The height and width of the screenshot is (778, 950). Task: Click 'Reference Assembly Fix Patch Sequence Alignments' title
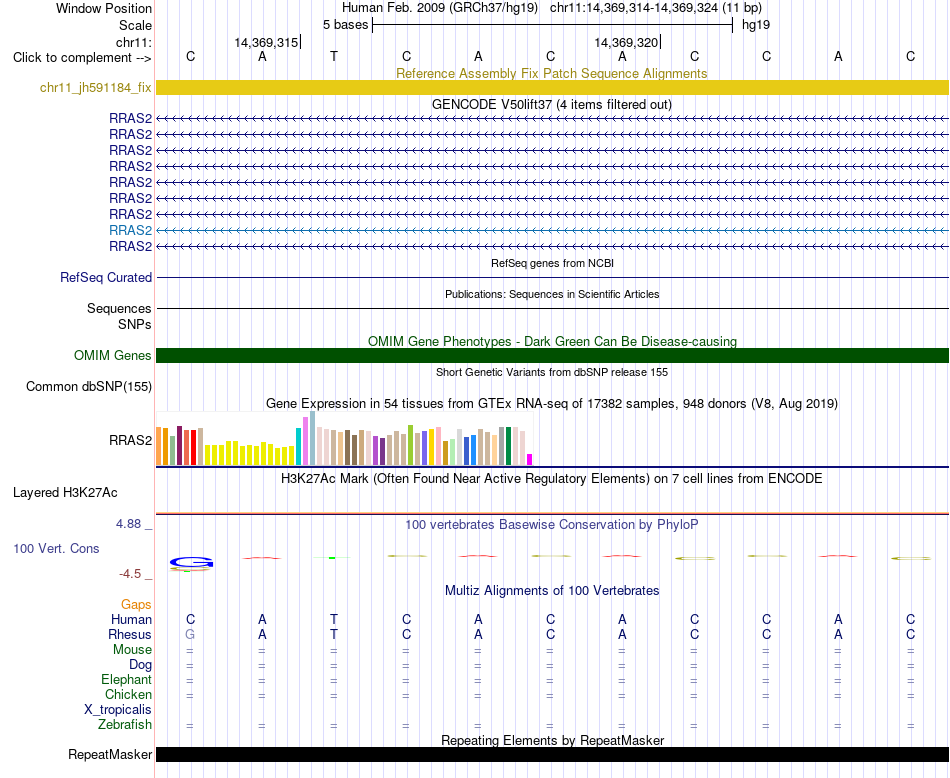pos(551,73)
